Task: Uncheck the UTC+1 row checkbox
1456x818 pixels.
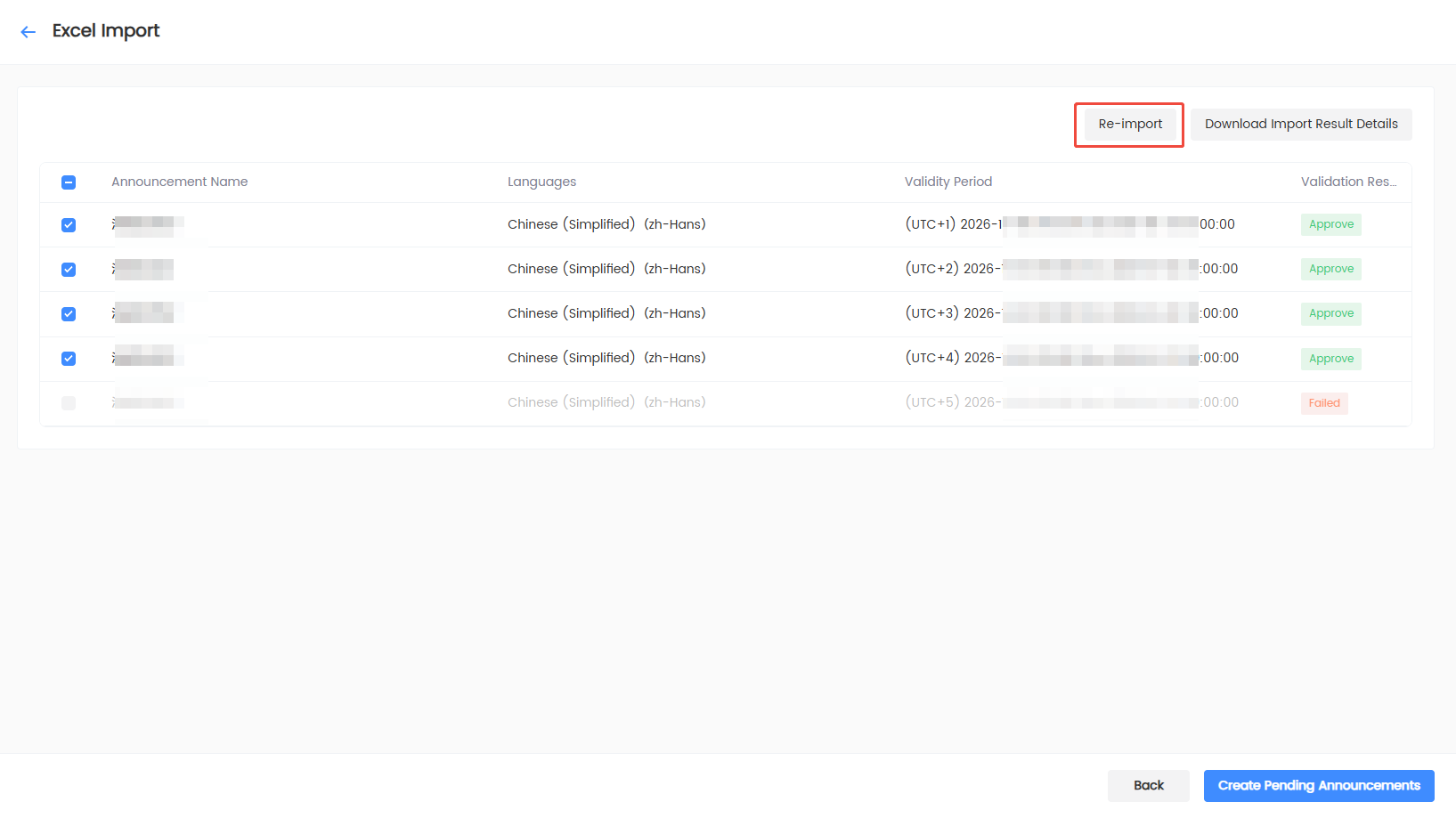Action: [x=69, y=225]
